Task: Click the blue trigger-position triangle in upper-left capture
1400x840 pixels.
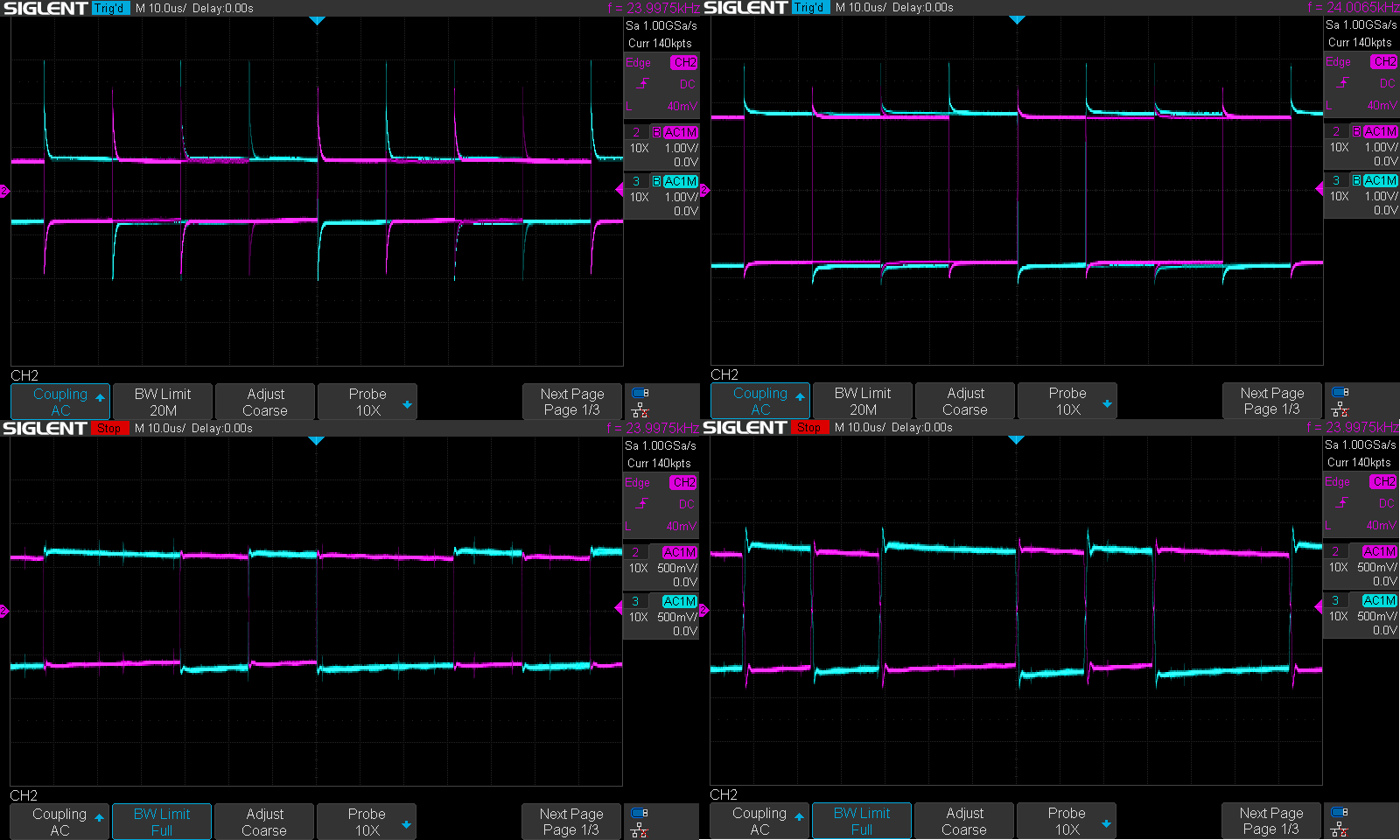Action: (317, 20)
